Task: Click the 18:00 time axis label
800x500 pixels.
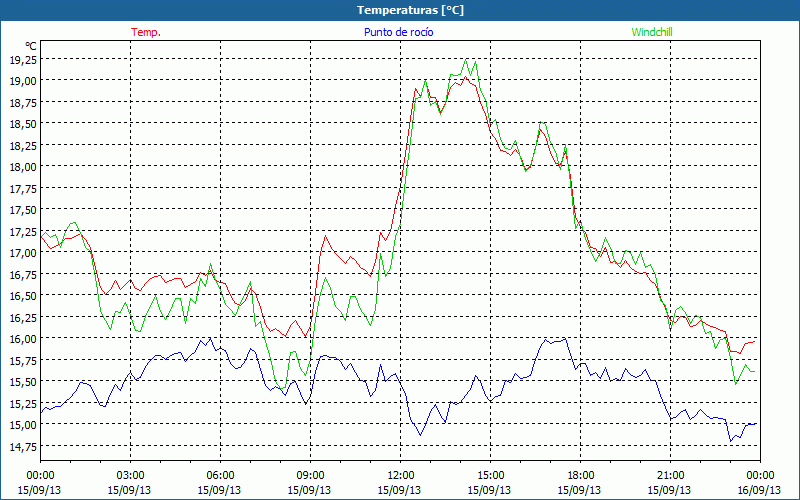Action: point(580,476)
